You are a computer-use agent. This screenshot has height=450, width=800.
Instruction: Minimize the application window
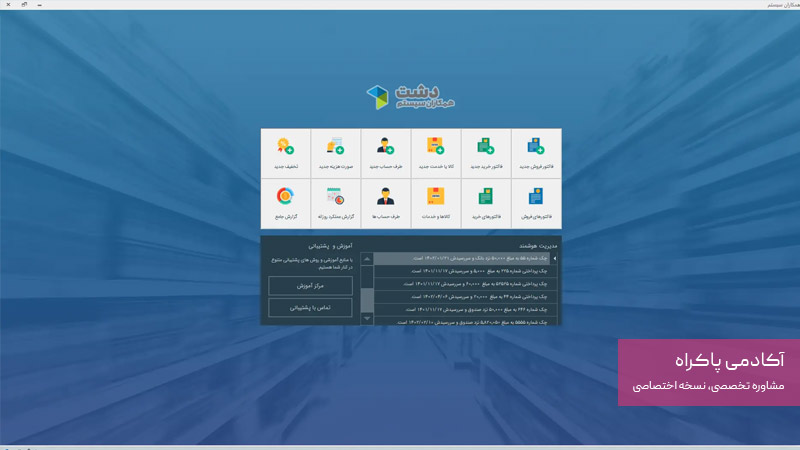coord(40,5)
